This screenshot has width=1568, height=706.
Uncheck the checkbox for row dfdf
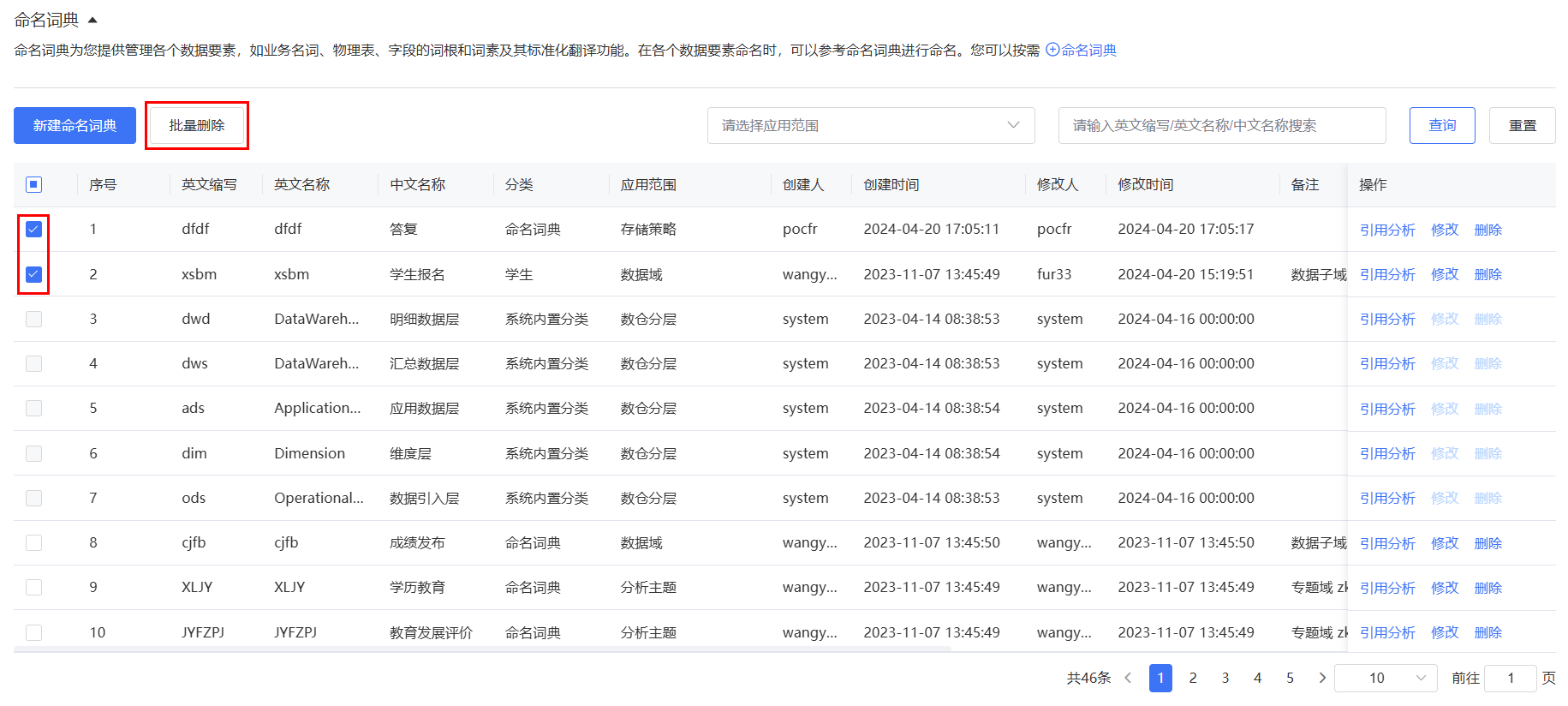click(34, 229)
